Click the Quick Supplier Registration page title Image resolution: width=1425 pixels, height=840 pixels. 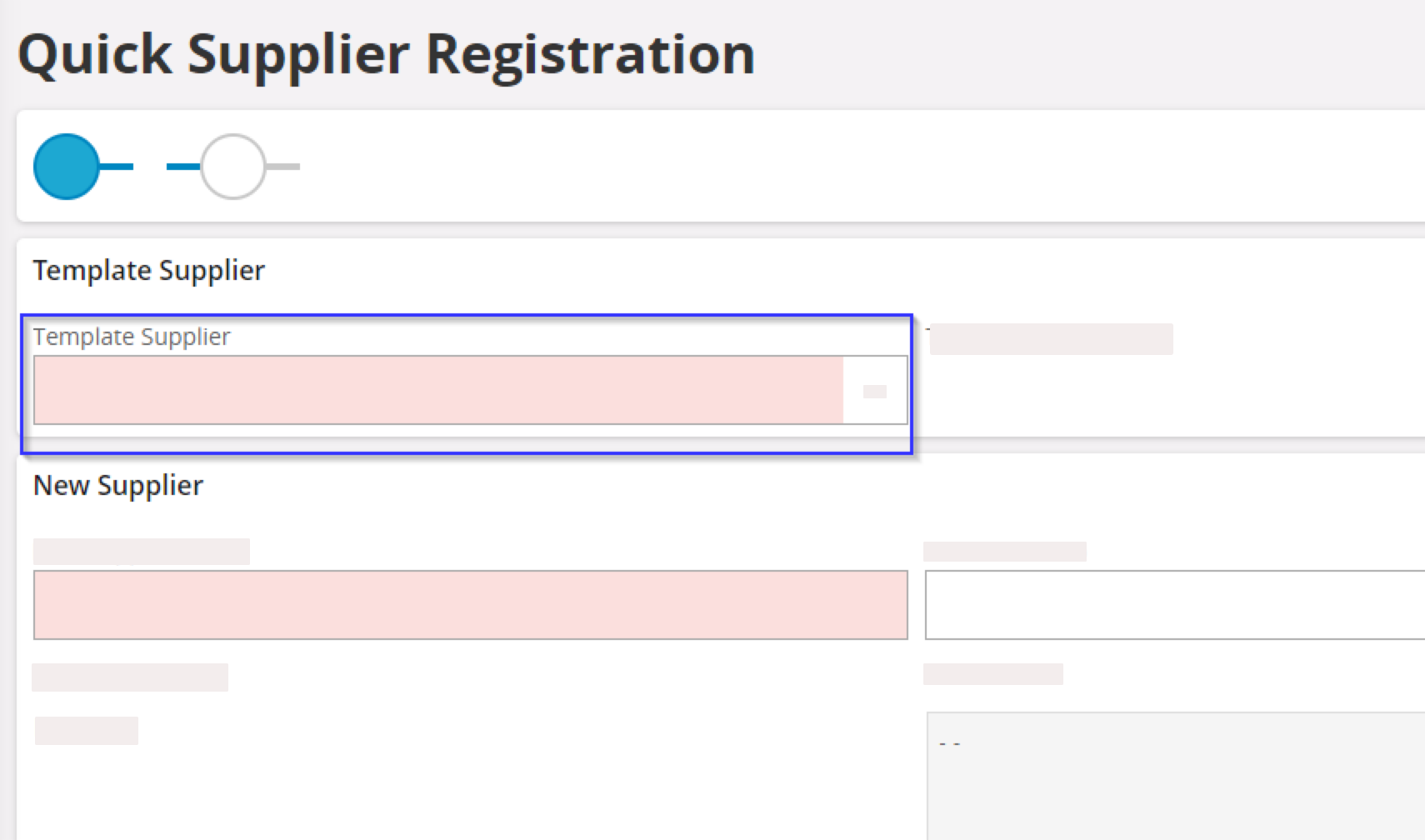pos(386,55)
